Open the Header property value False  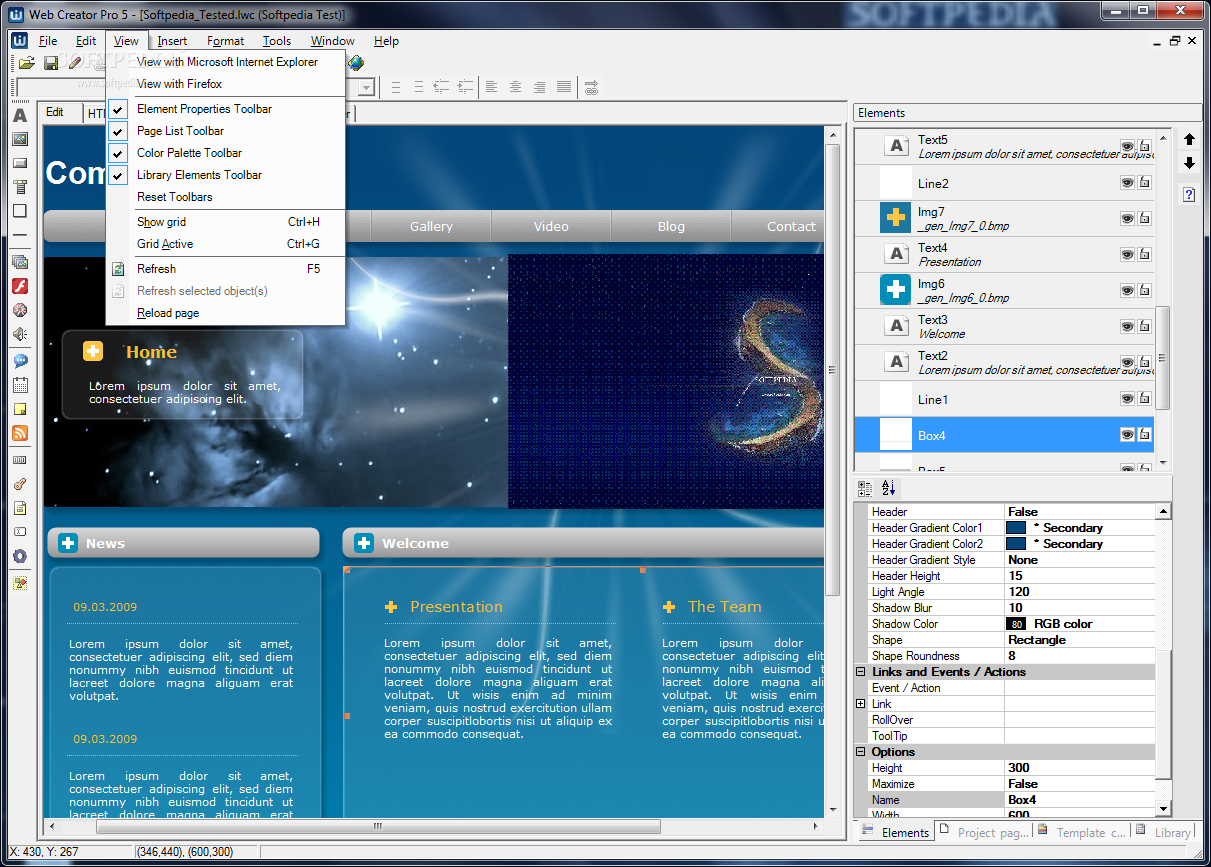point(1079,512)
